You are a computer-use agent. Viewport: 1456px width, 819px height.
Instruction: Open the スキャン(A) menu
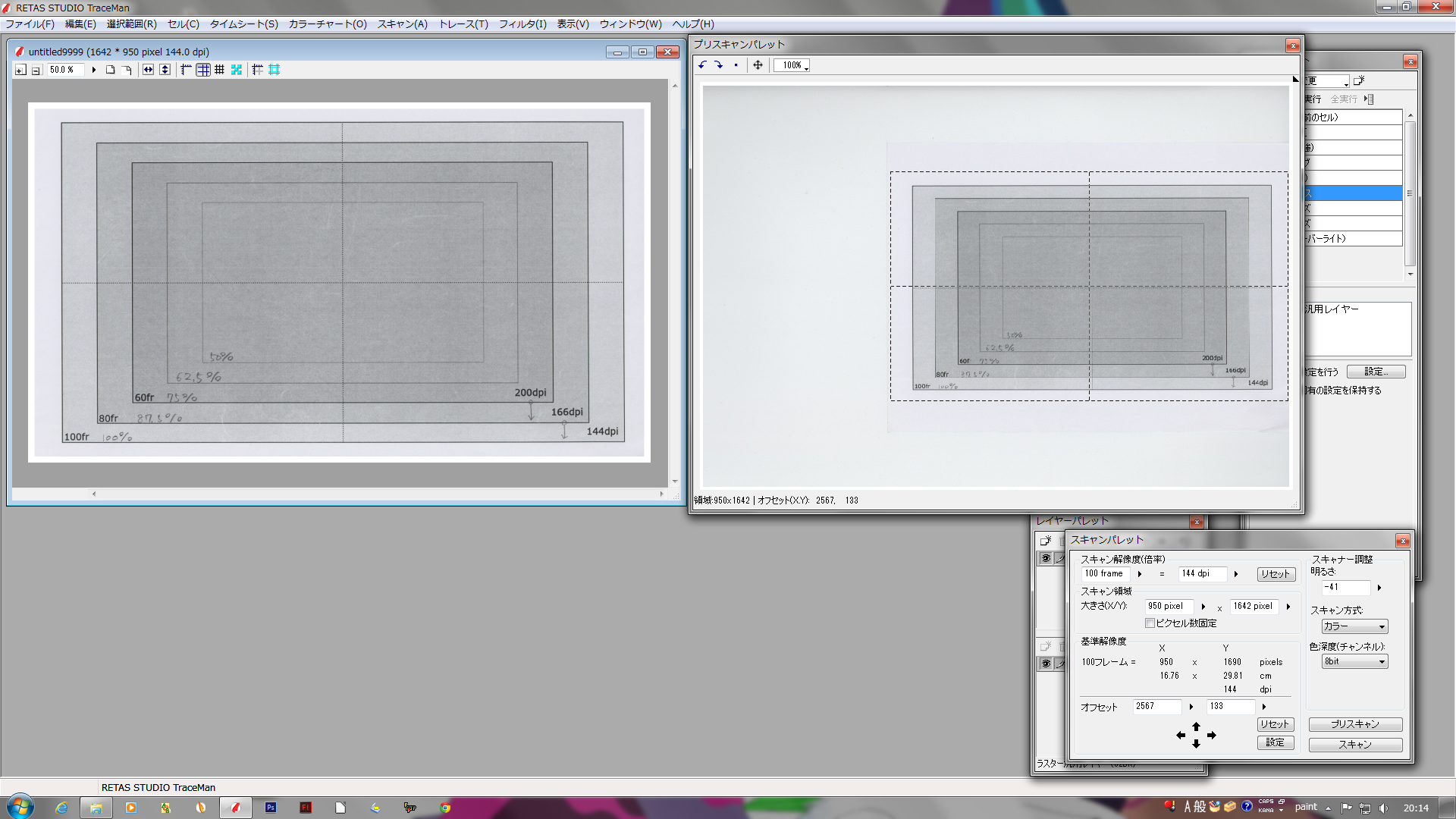pos(402,24)
